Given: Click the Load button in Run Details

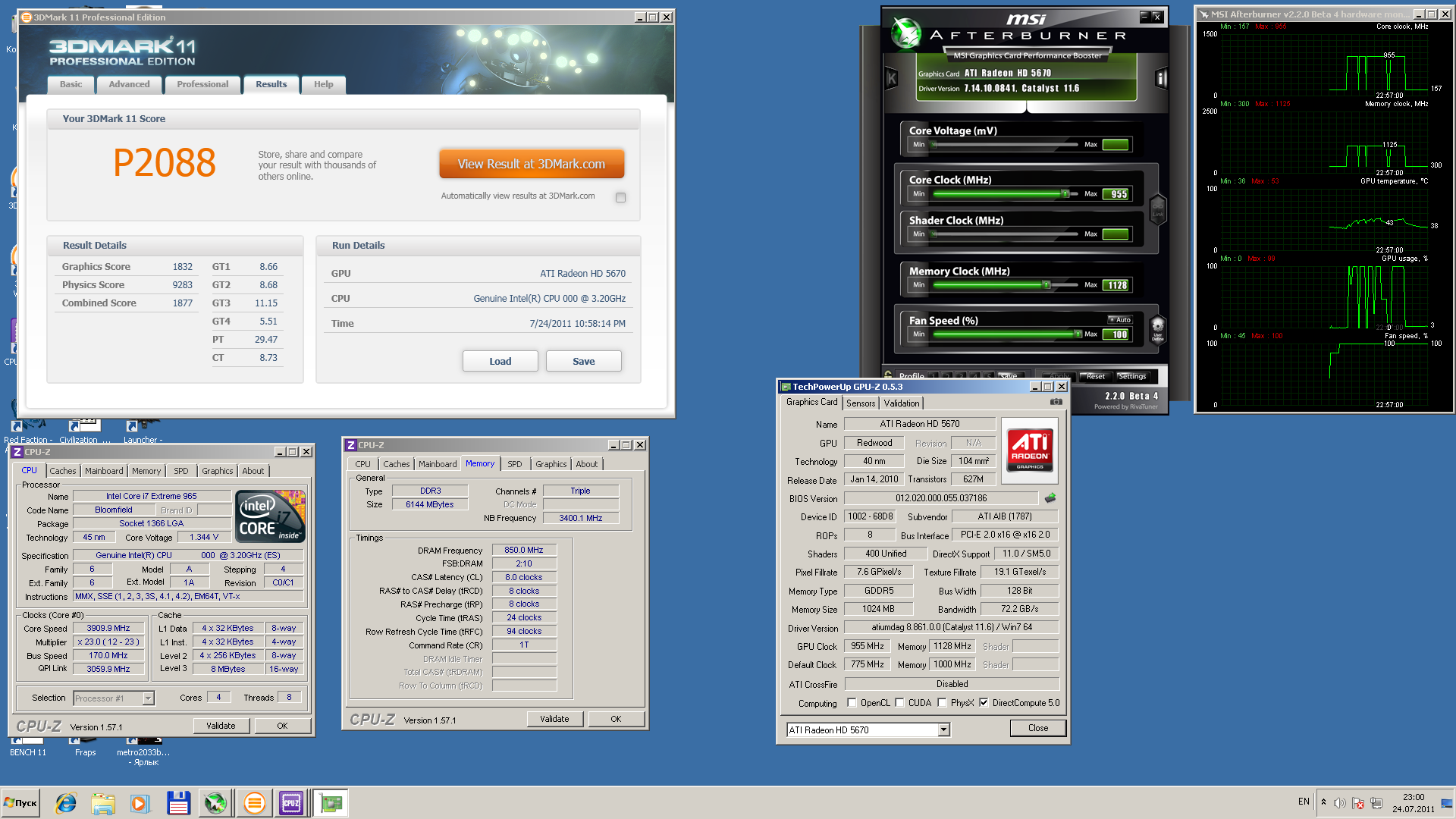Looking at the screenshot, I should click(x=500, y=361).
